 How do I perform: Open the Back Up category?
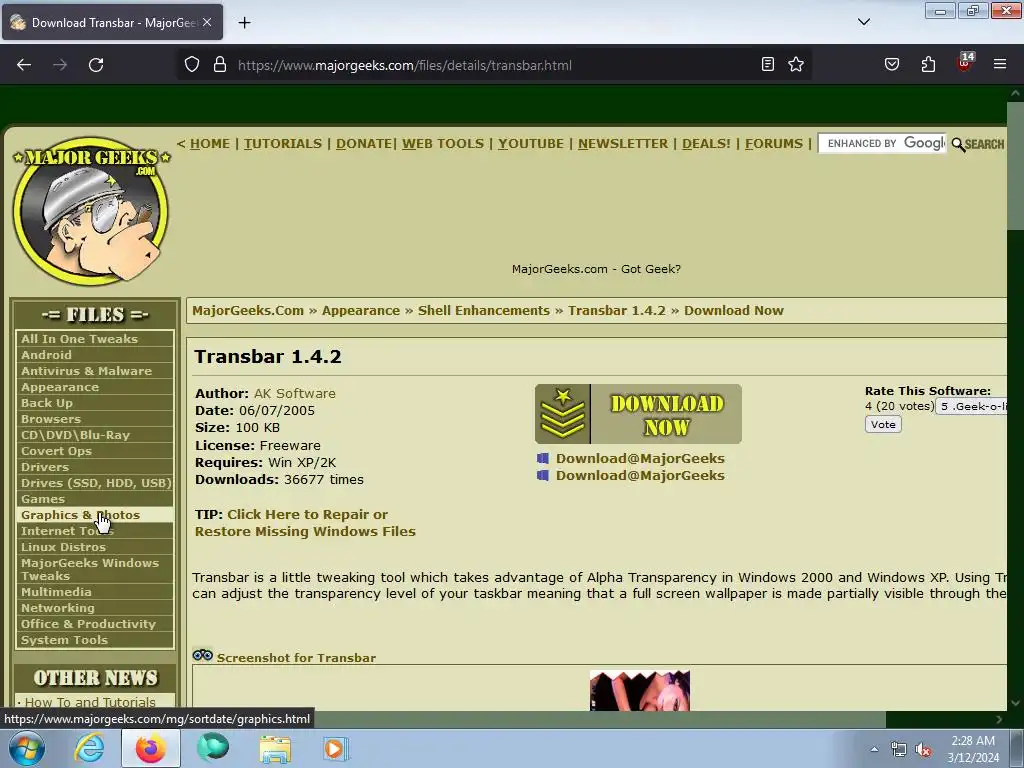[x=95, y=403]
